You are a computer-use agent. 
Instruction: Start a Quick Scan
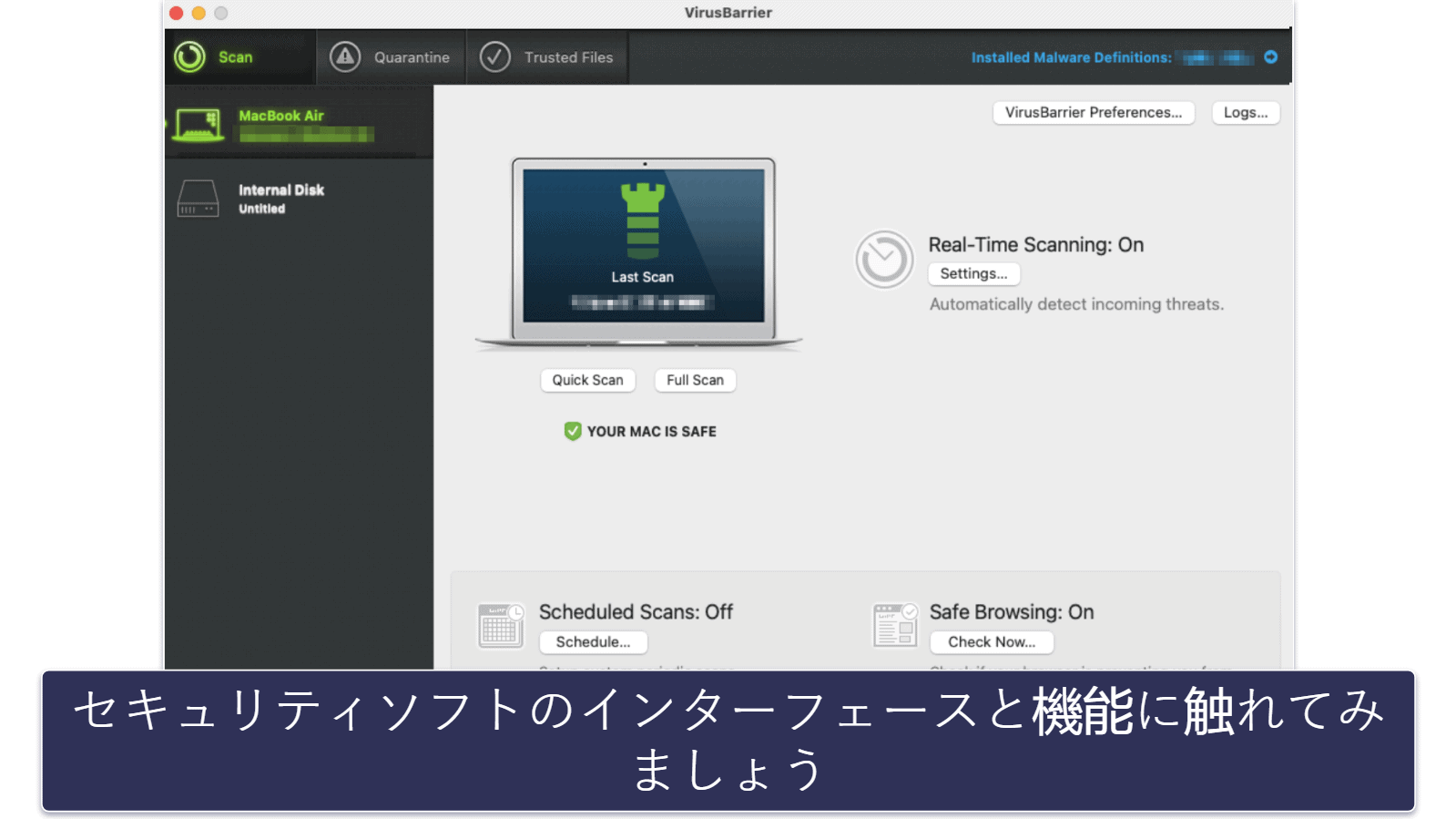point(588,380)
